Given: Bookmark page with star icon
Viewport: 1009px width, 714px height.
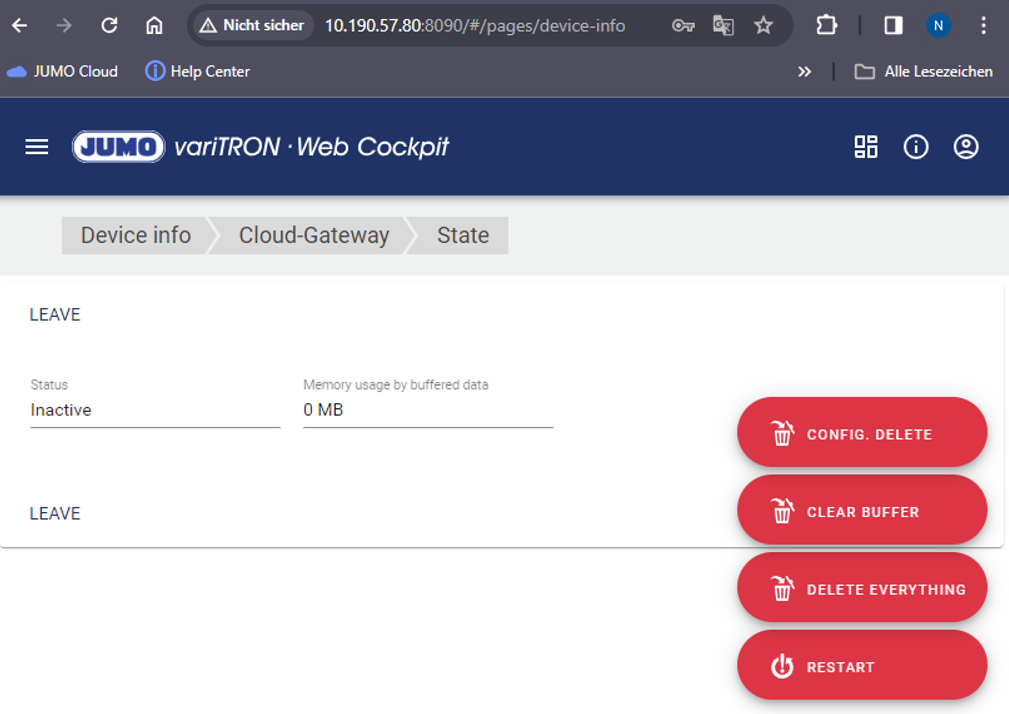Looking at the screenshot, I should tap(764, 25).
